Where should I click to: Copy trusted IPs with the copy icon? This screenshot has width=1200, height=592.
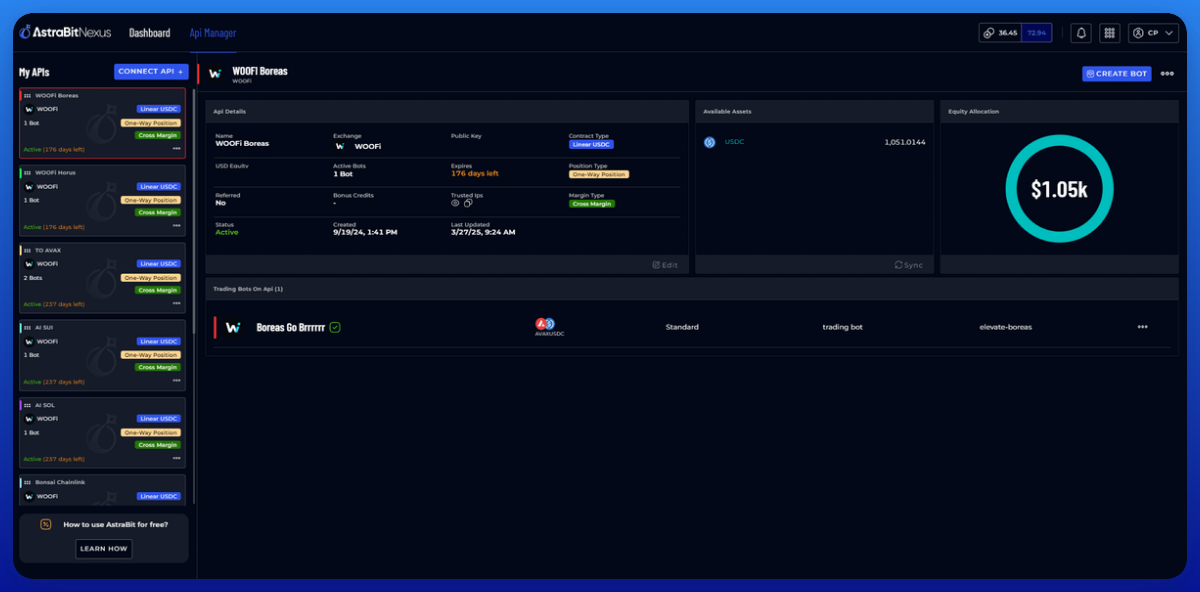tap(468, 203)
